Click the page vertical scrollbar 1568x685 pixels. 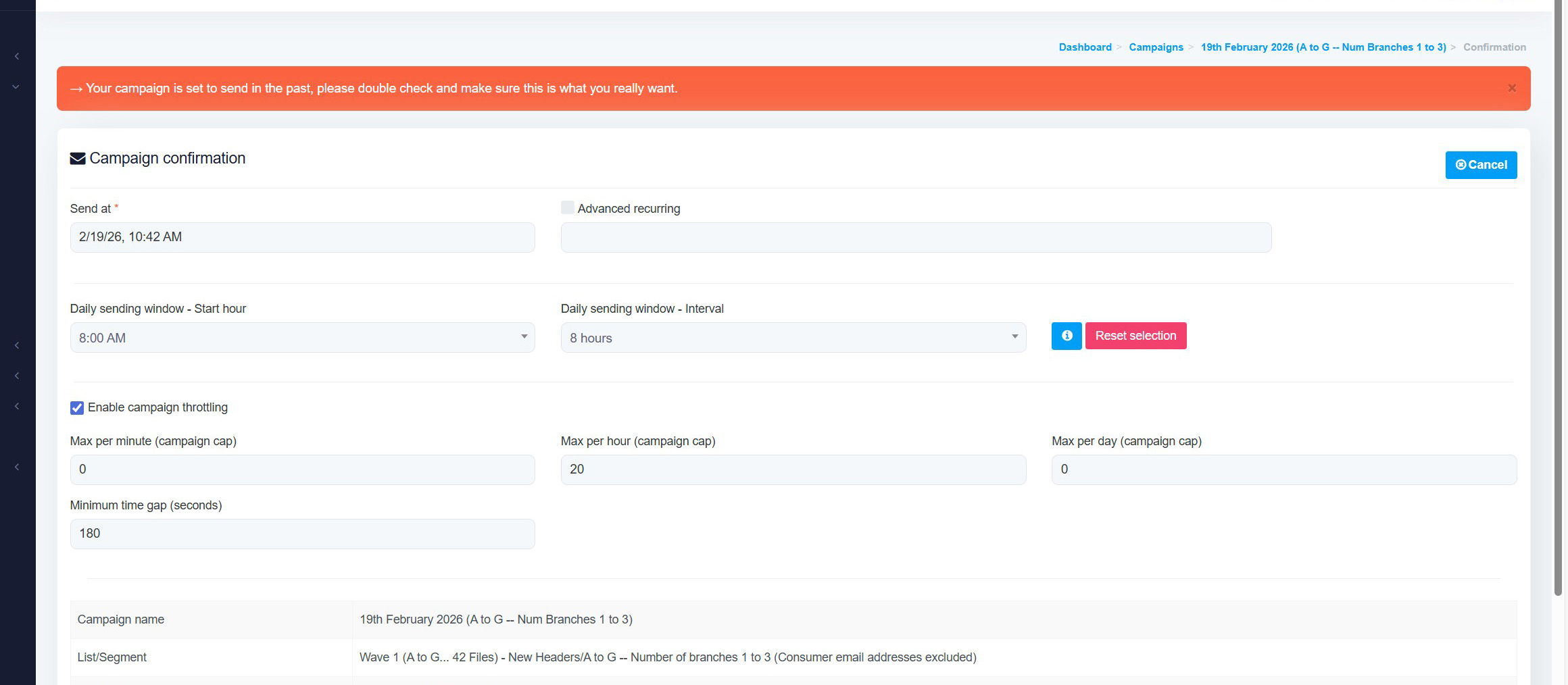coord(1558,297)
